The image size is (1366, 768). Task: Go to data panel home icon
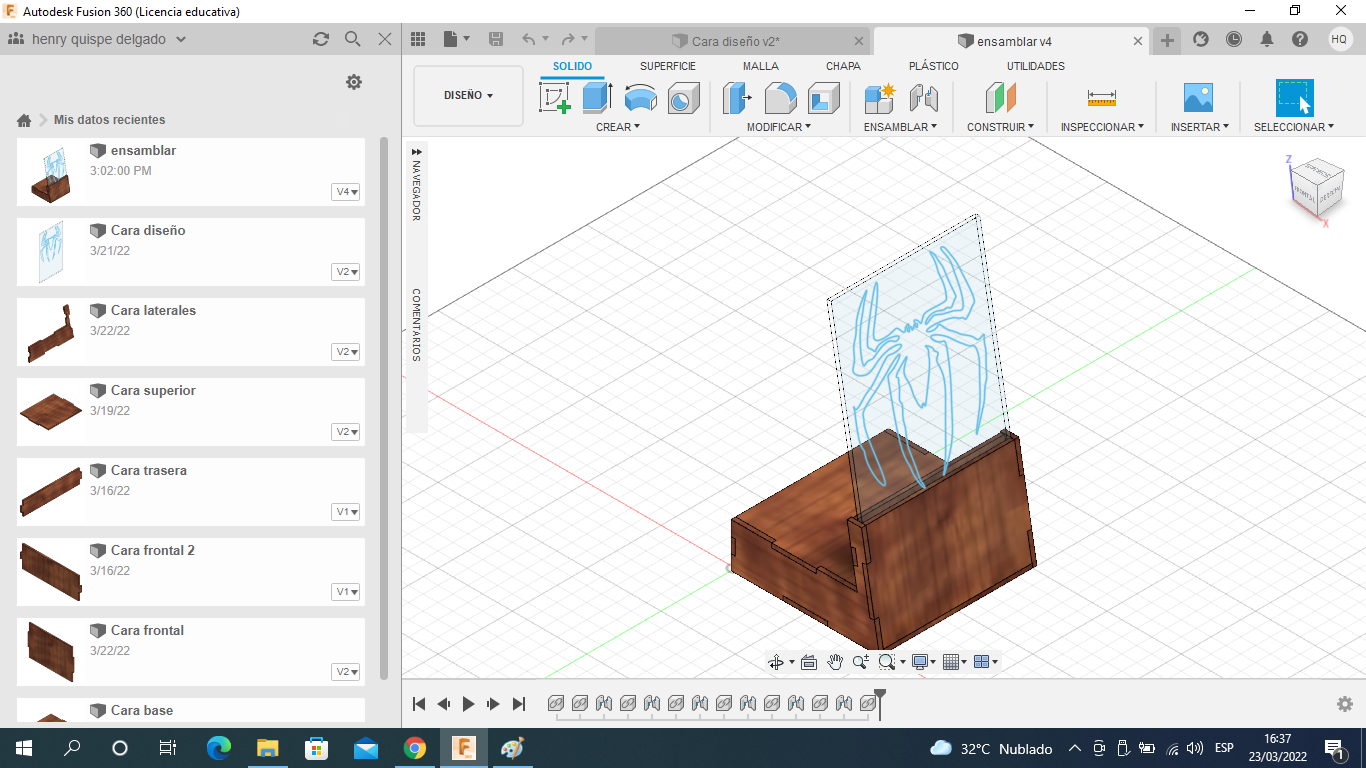24,120
